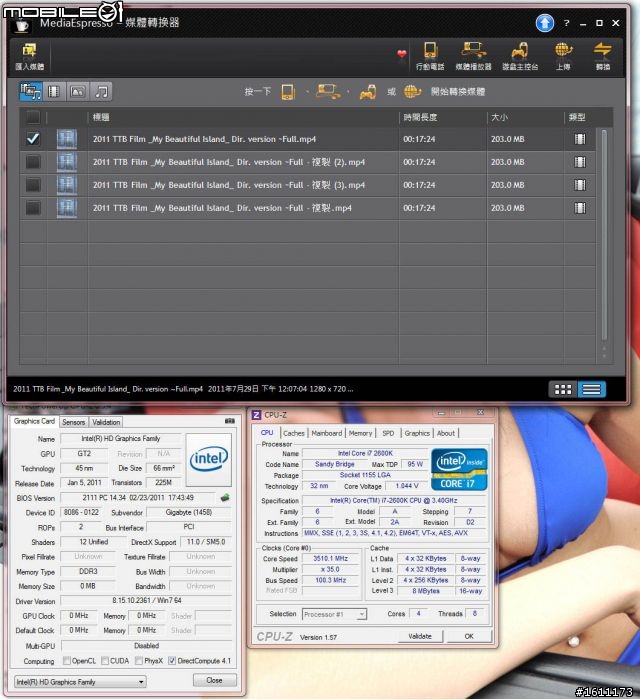The height and width of the screenshot is (700, 640).
Task: Click the GPU-Z BIOS save chip icon
Action: (225, 497)
